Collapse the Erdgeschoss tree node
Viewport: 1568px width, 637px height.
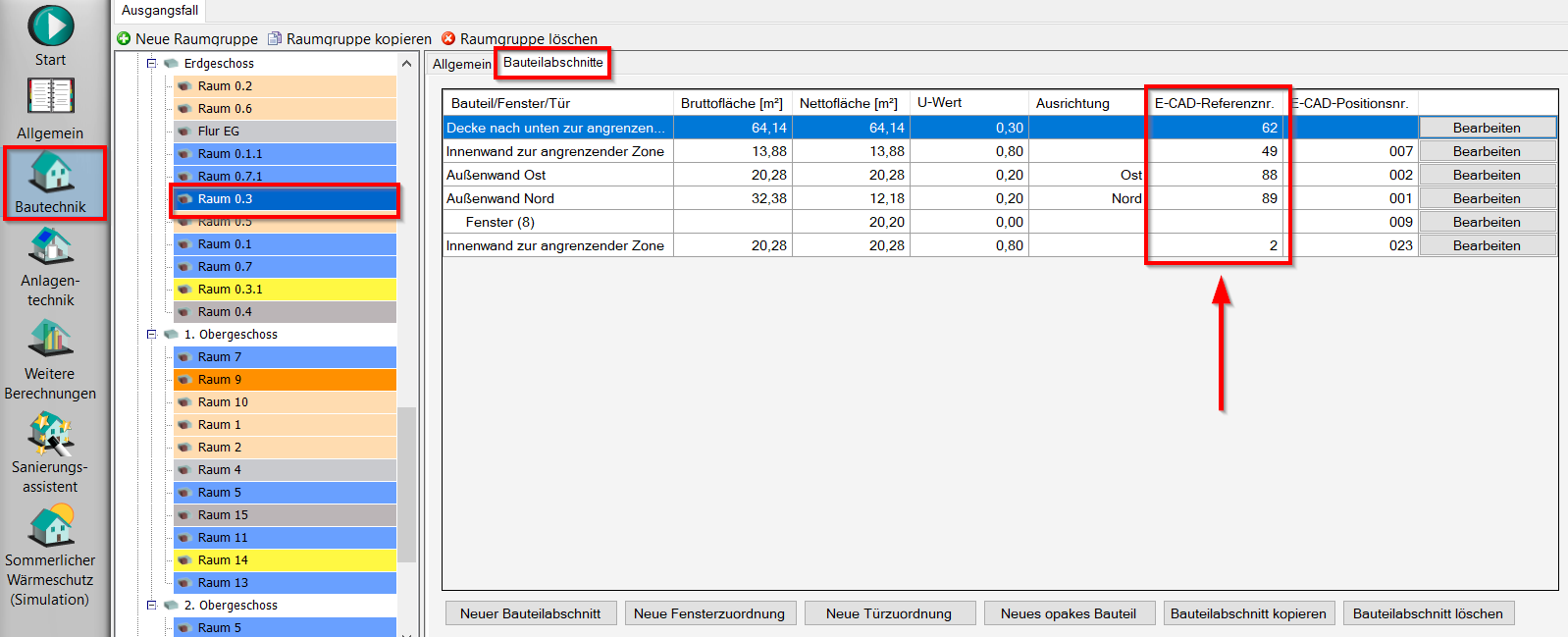(x=152, y=64)
